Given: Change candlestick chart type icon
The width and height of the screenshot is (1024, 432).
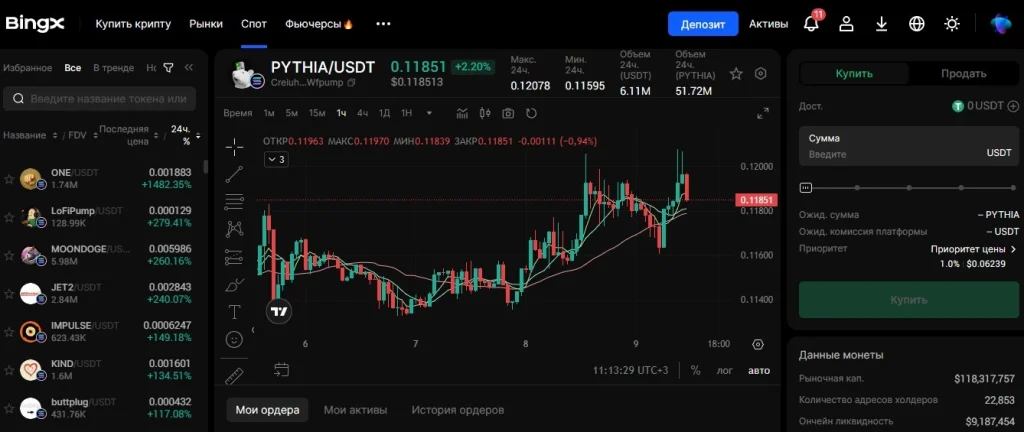Looking at the screenshot, I should pos(485,113).
